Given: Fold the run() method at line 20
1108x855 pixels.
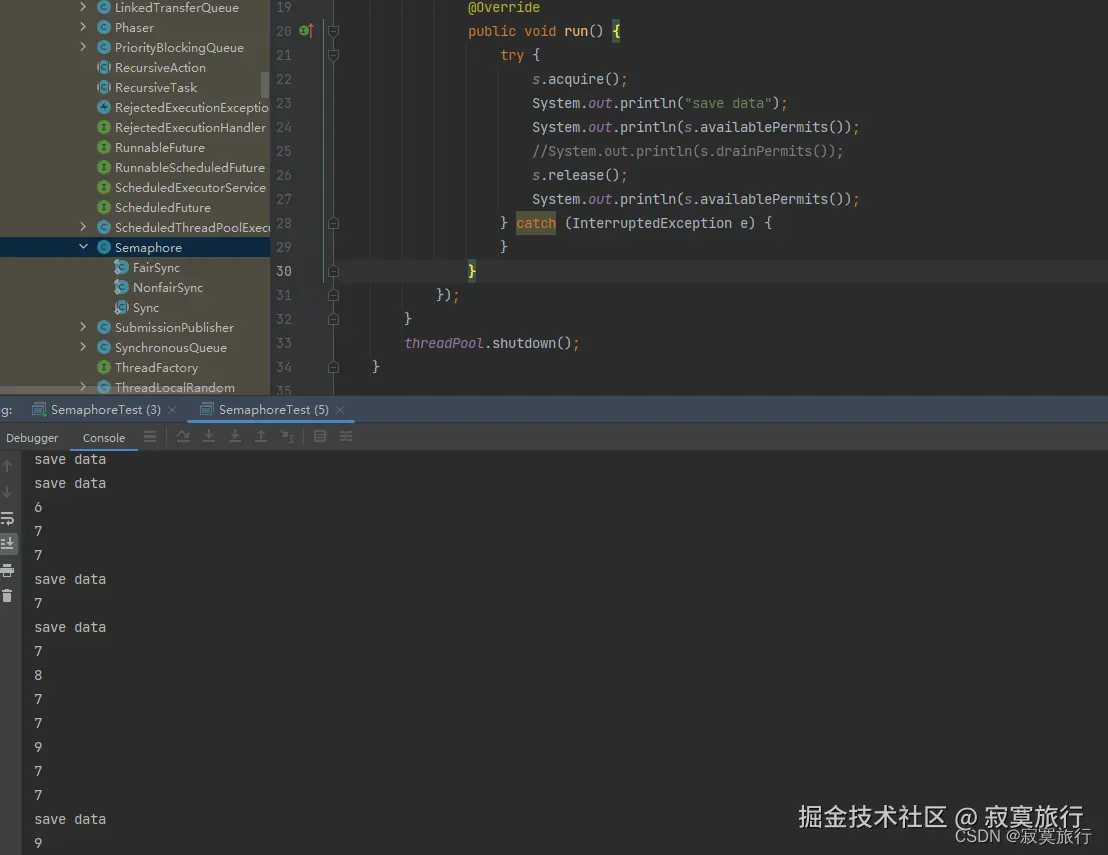Looking at the screenshot, I should click(334, 31).
